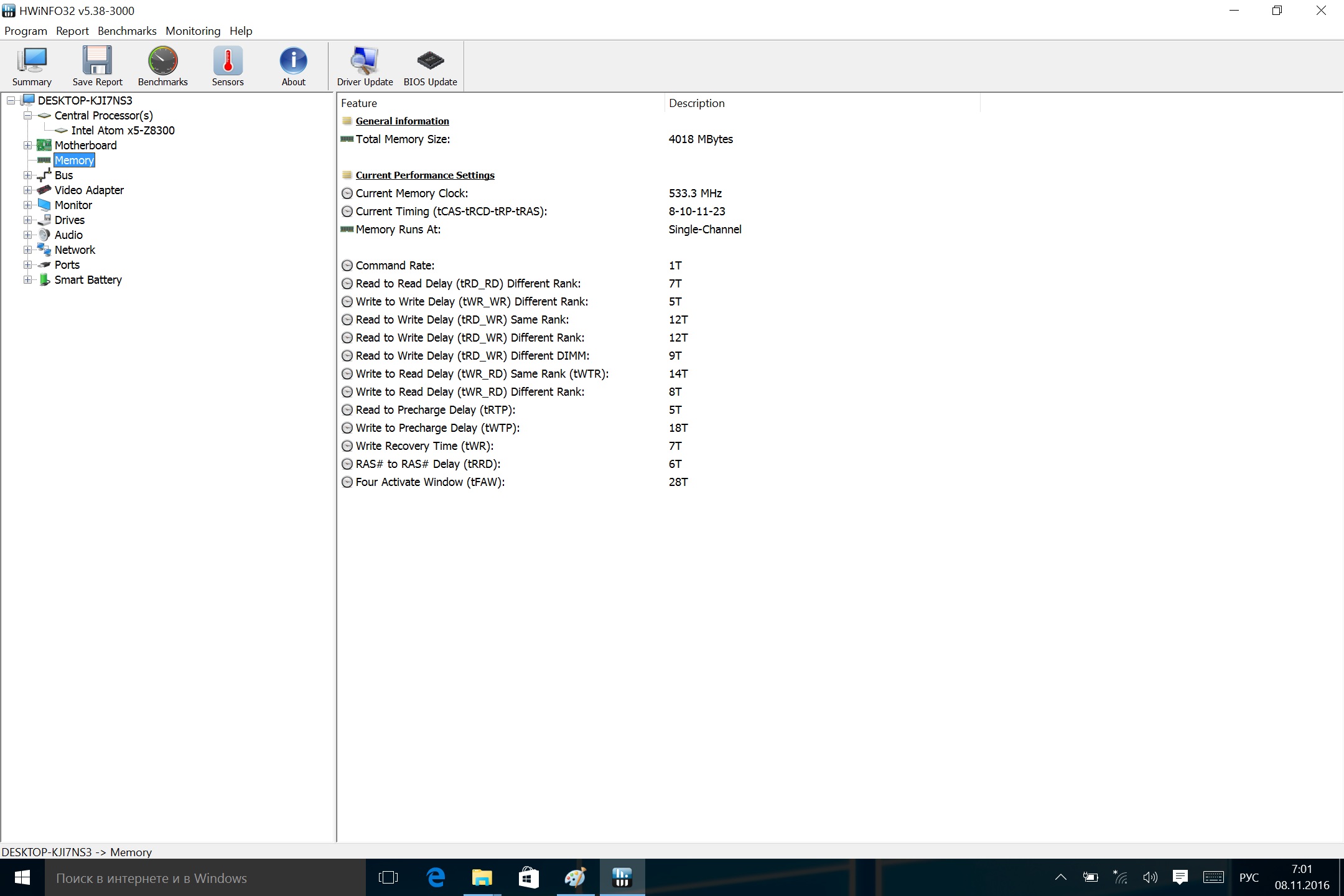Screen dimensions: 1344x896
Task: Expand the Smart Battery tree node
Action: coord(28,279)
